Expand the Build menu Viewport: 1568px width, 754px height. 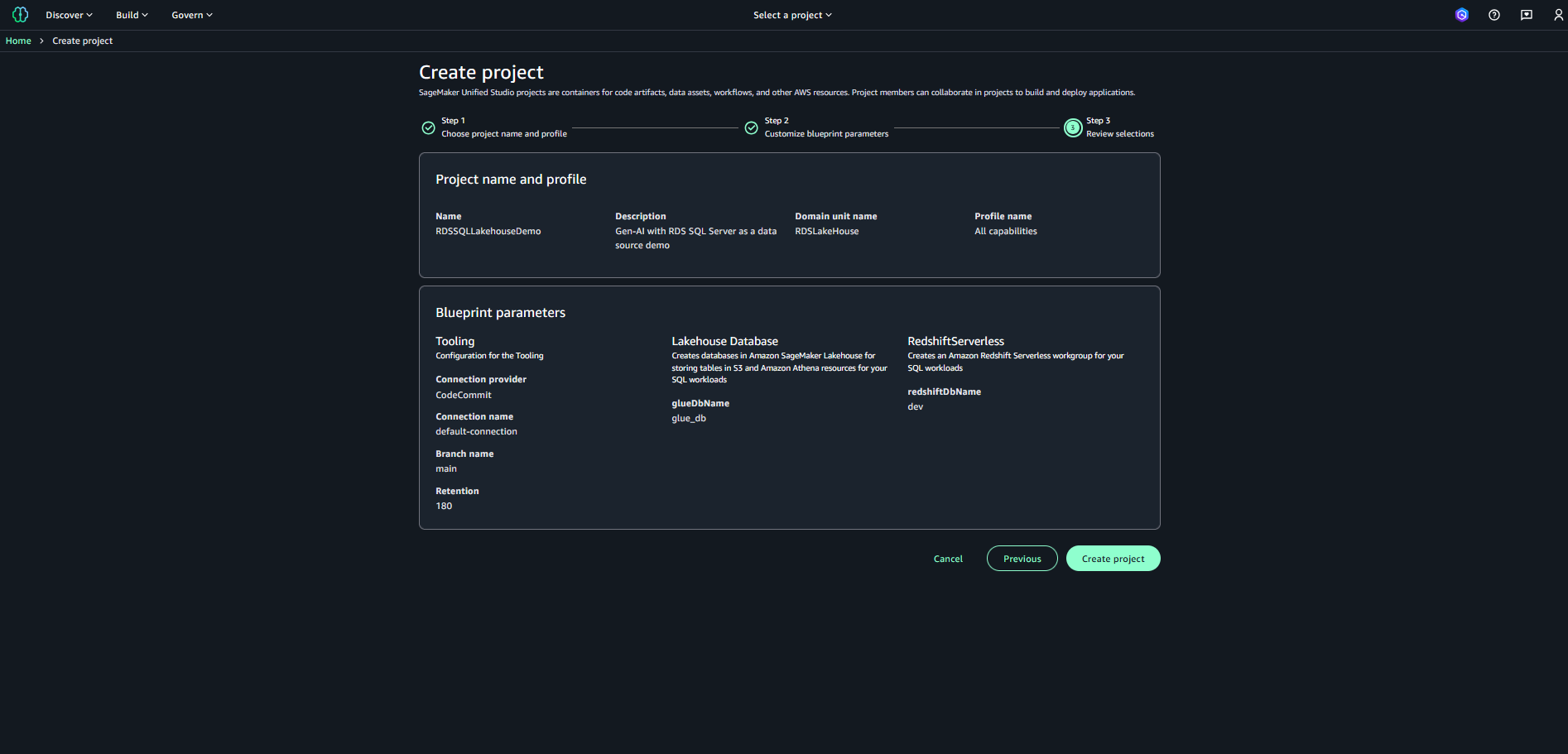pos(132,15)
